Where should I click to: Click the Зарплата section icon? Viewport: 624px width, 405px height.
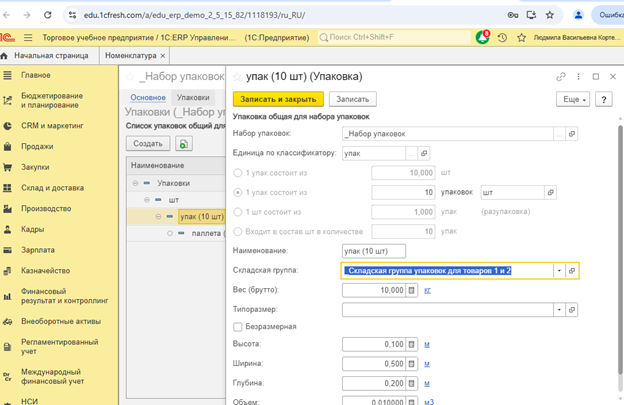(x=7, y=250)
